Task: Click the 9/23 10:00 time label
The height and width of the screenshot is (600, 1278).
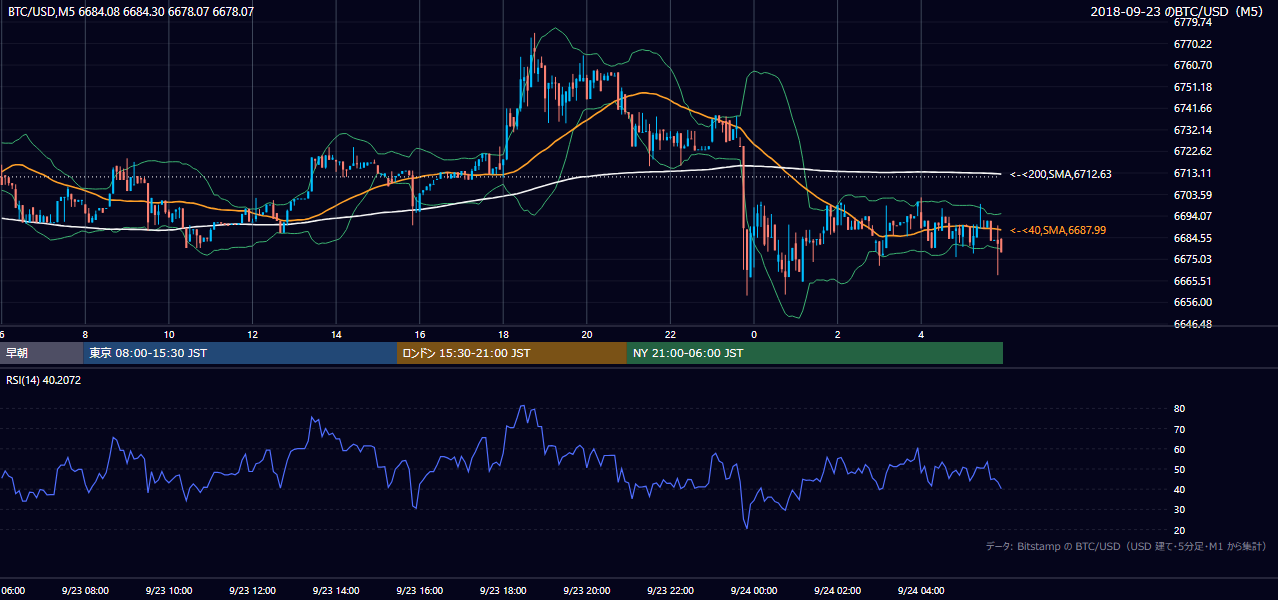Action: pyautogui.click(x=168, y=591)
